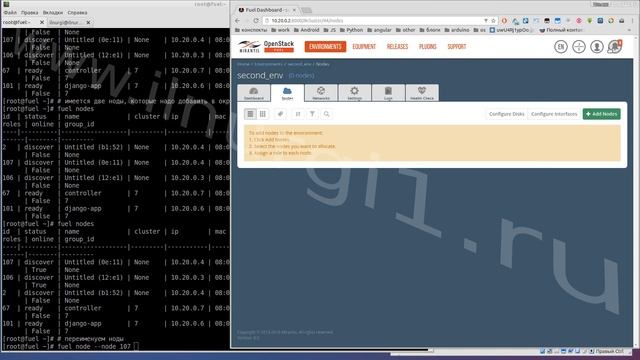Open Networks tab of second_env

click(321, 93)
